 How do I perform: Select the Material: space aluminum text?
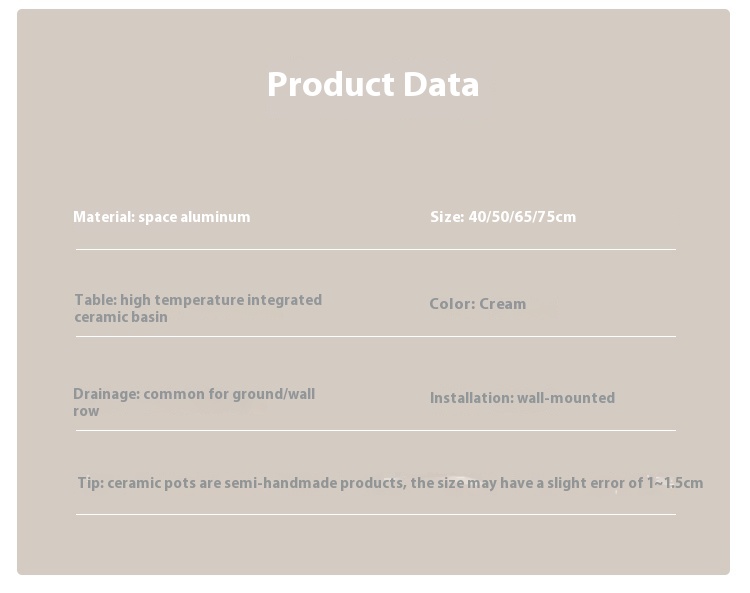pos(162,217)
